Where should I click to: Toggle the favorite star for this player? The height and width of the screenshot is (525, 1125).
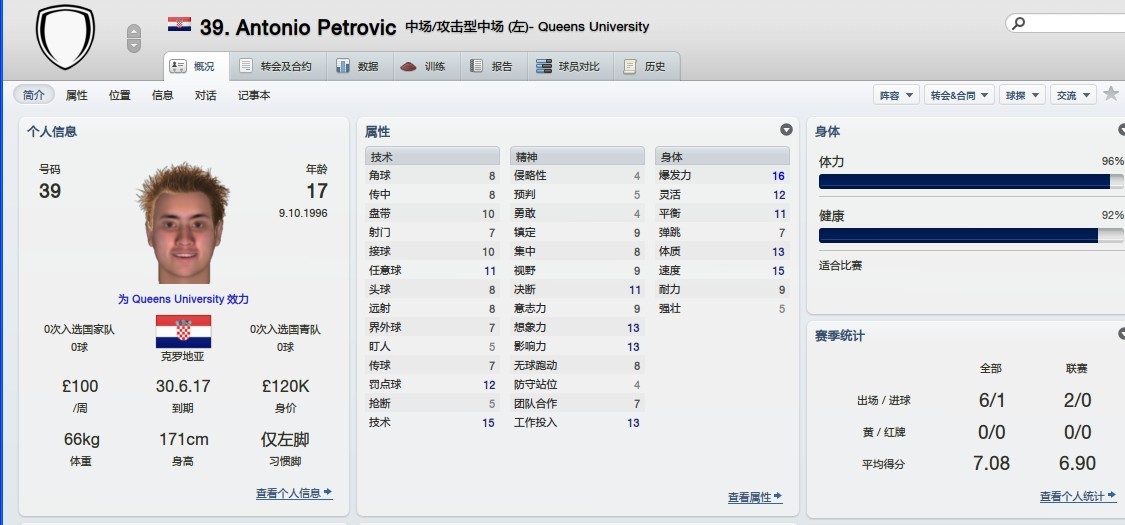tap(1110, 94)
